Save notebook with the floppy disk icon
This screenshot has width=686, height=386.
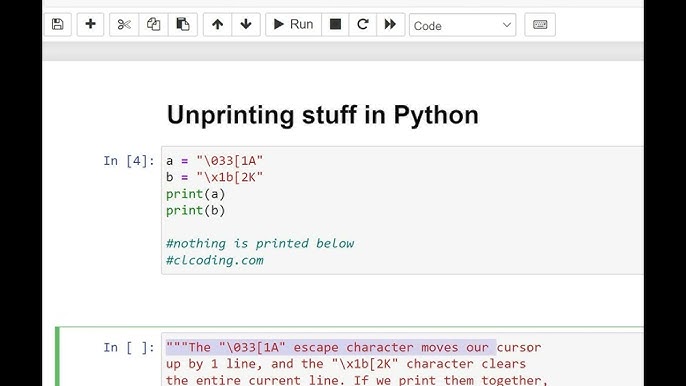[x=58, y=25]
